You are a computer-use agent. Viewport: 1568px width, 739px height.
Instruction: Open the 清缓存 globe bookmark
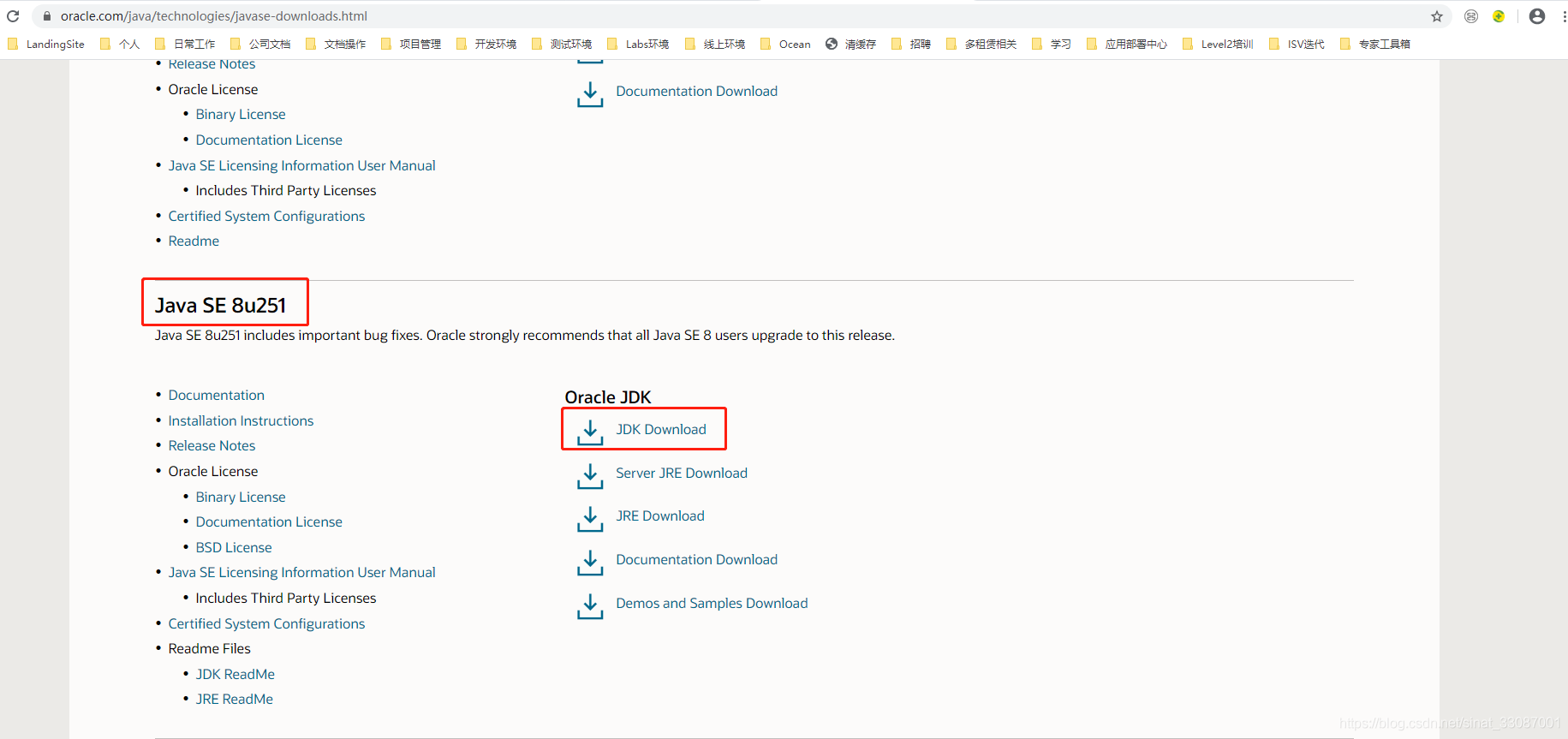(x=850, y=45)
